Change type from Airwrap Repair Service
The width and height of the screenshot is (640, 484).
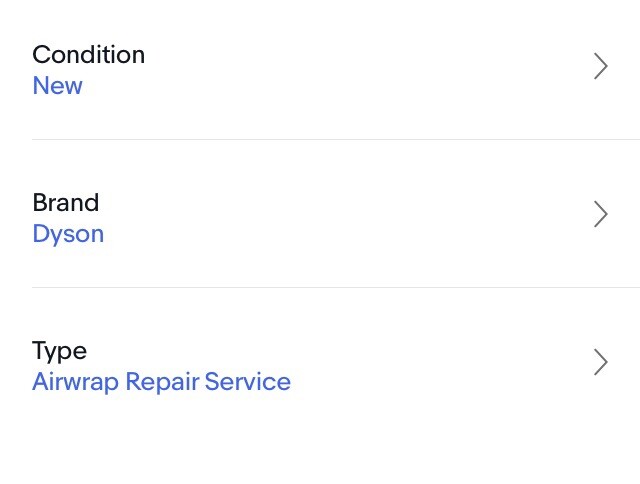[320, 366]
